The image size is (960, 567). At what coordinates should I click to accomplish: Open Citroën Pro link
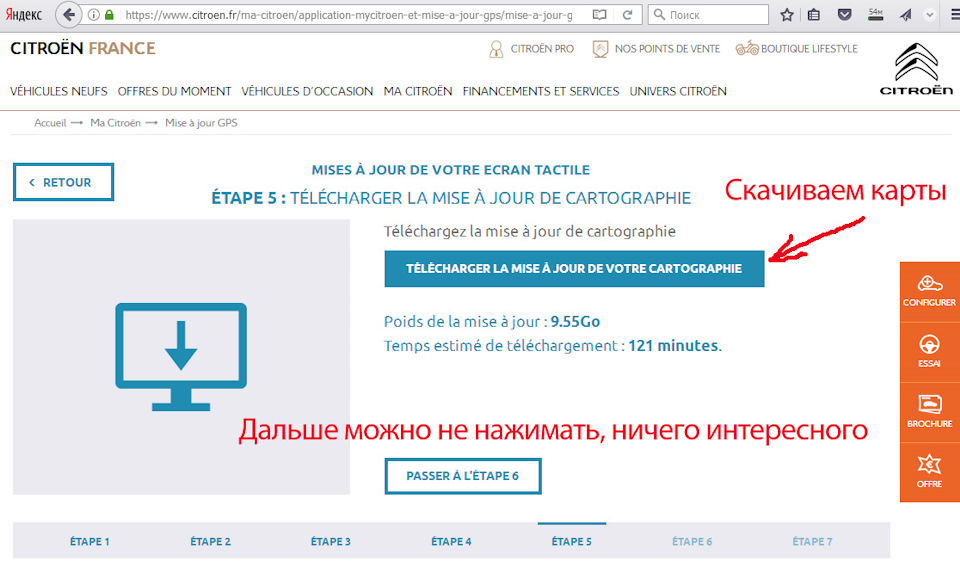tap(531, 49)
